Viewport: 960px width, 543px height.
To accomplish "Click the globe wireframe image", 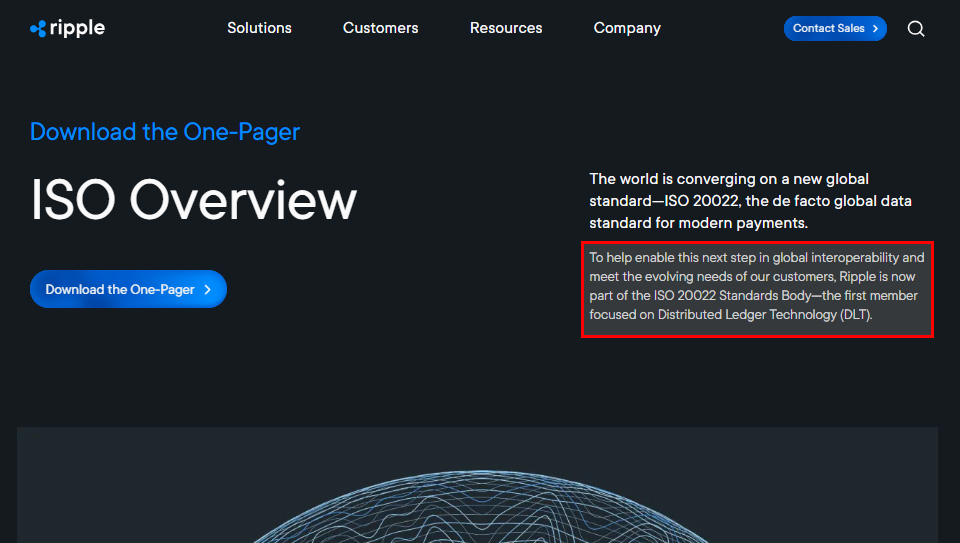I will (478, 485).
